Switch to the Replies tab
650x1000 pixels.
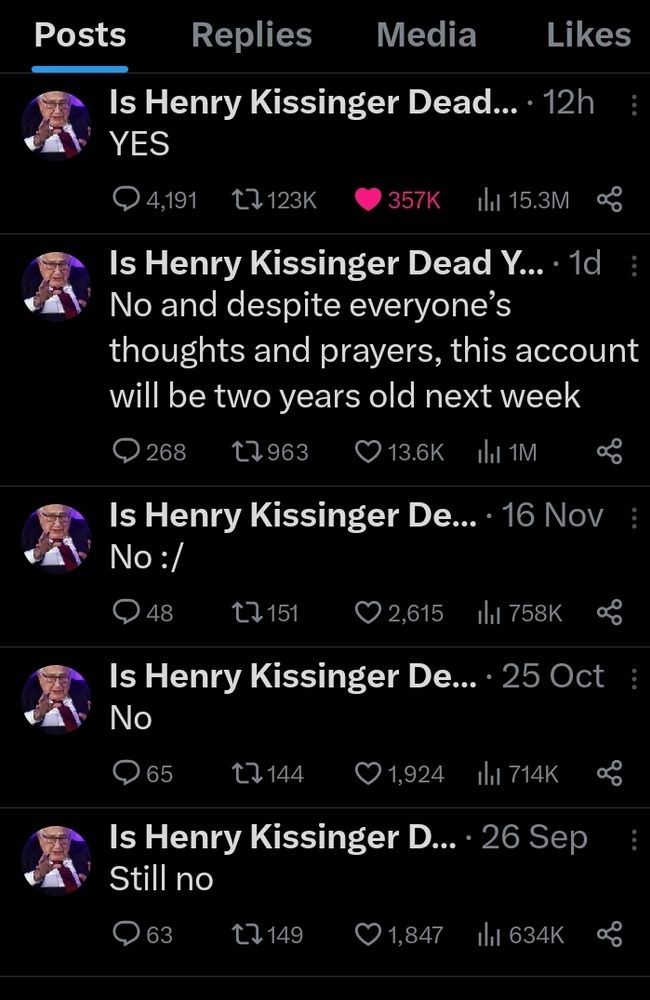251,36
